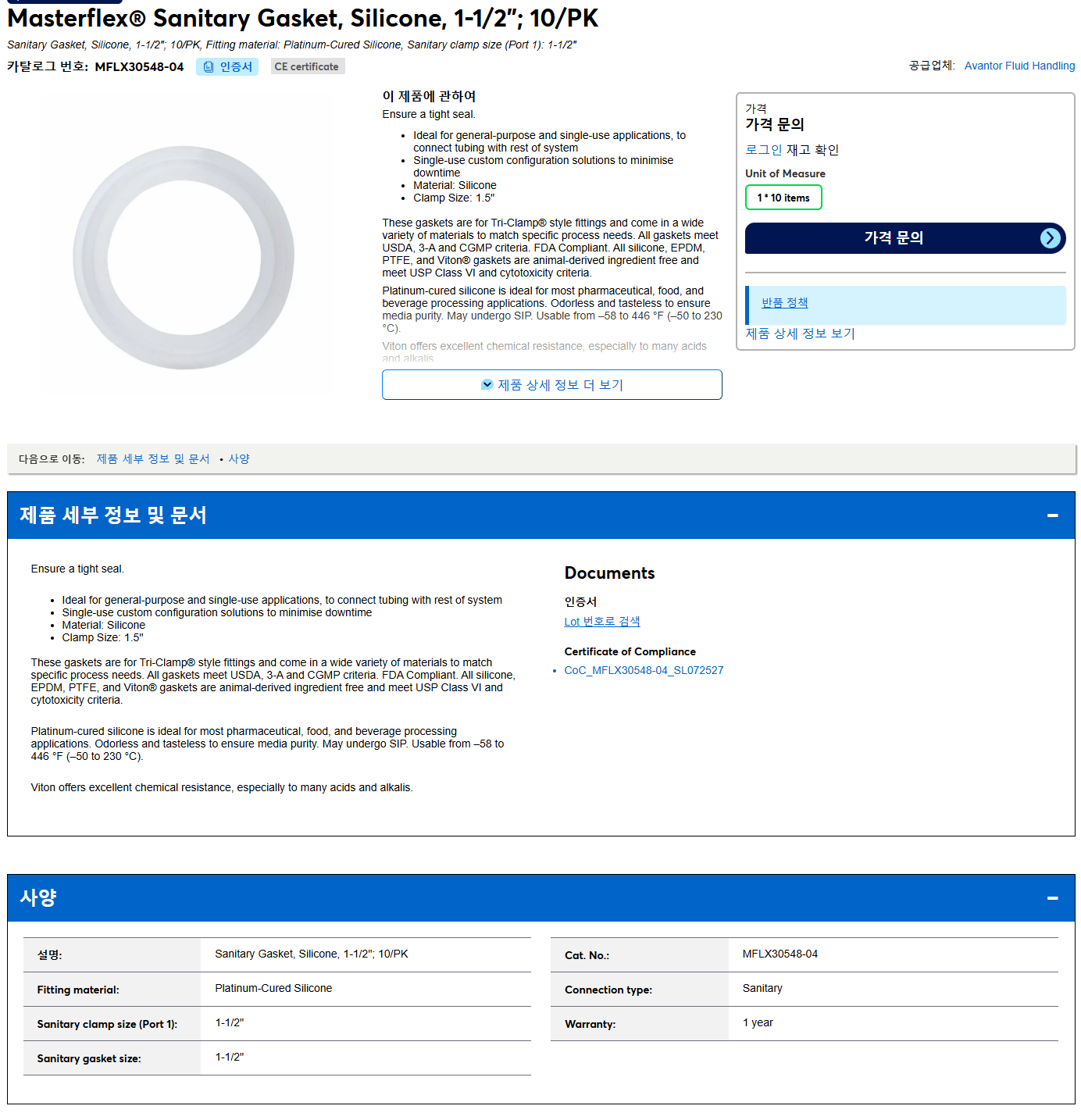
Task: Open the CE certificate badge
Action: click(x=308, y=67)
